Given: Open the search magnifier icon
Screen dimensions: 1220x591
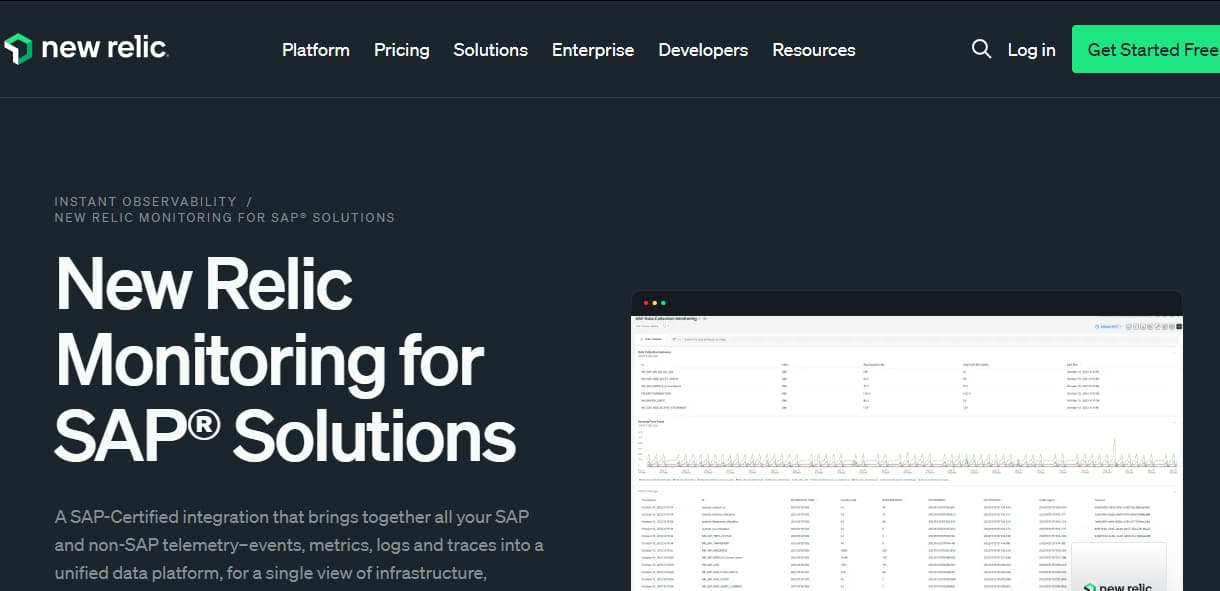Looking at the screenshot, I should (981, 49).
